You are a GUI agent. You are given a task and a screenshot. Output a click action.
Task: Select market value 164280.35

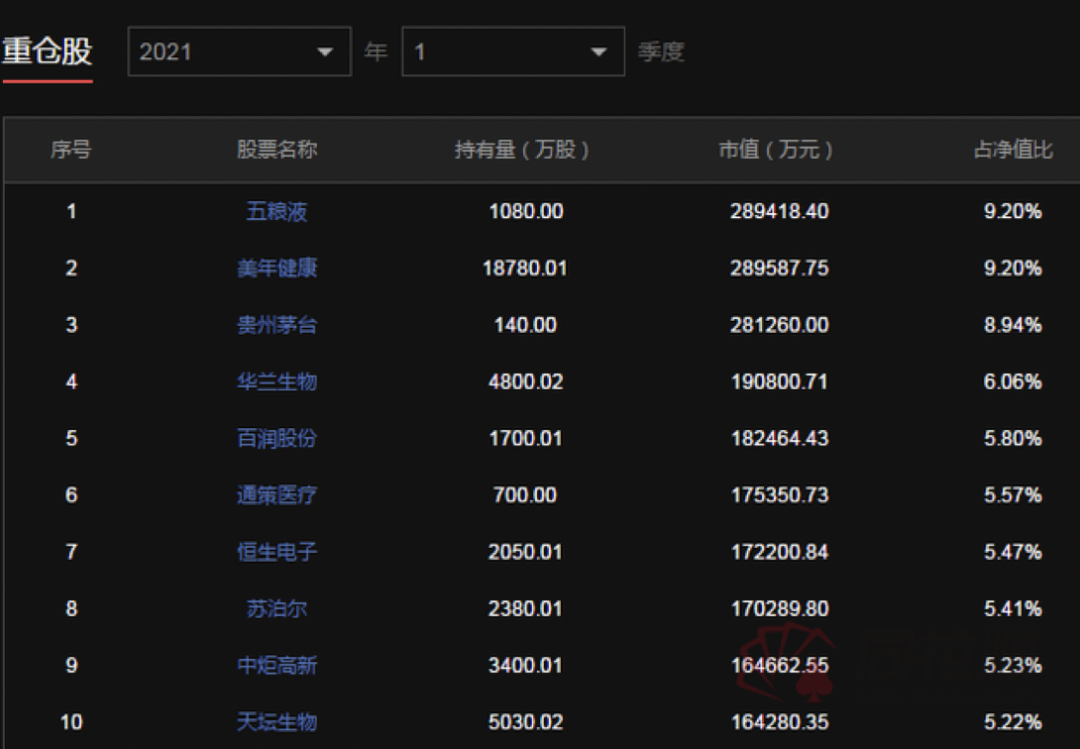(x=779, y=722)
